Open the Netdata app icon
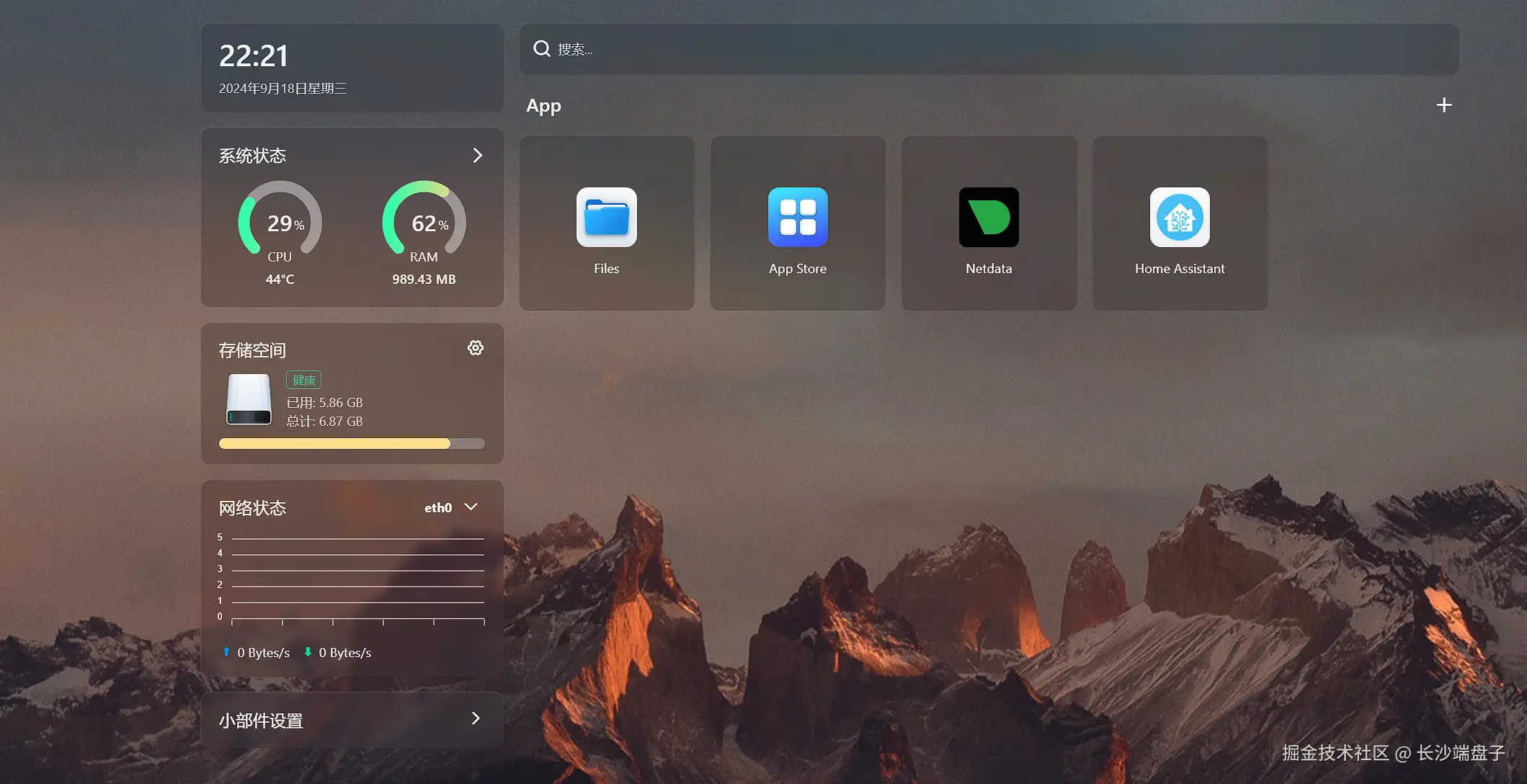Screen dimensions: 1527x784 pos(988,218)
